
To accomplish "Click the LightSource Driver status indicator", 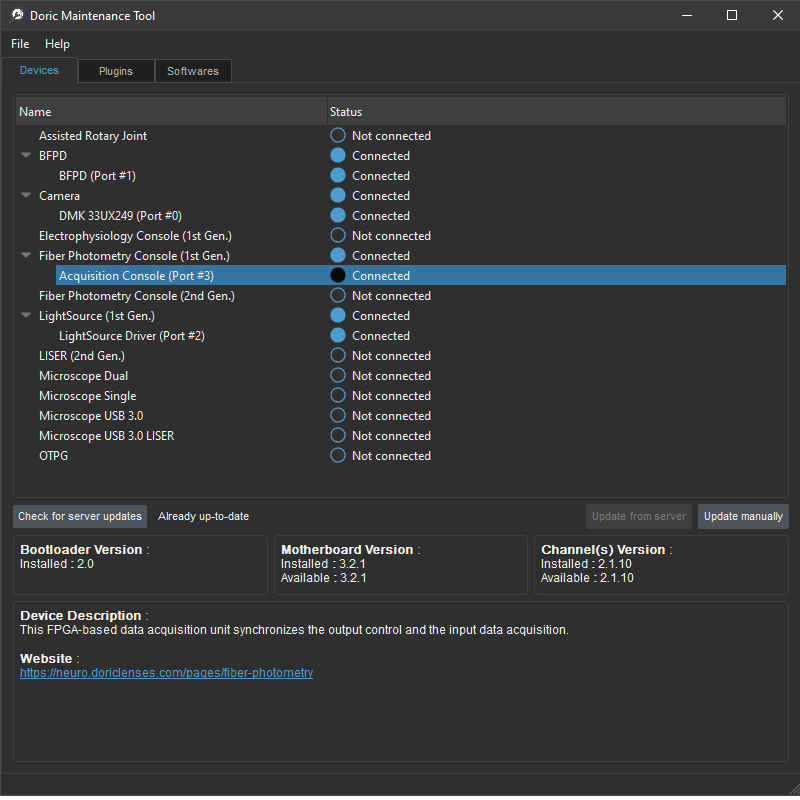I will (338, 336).
